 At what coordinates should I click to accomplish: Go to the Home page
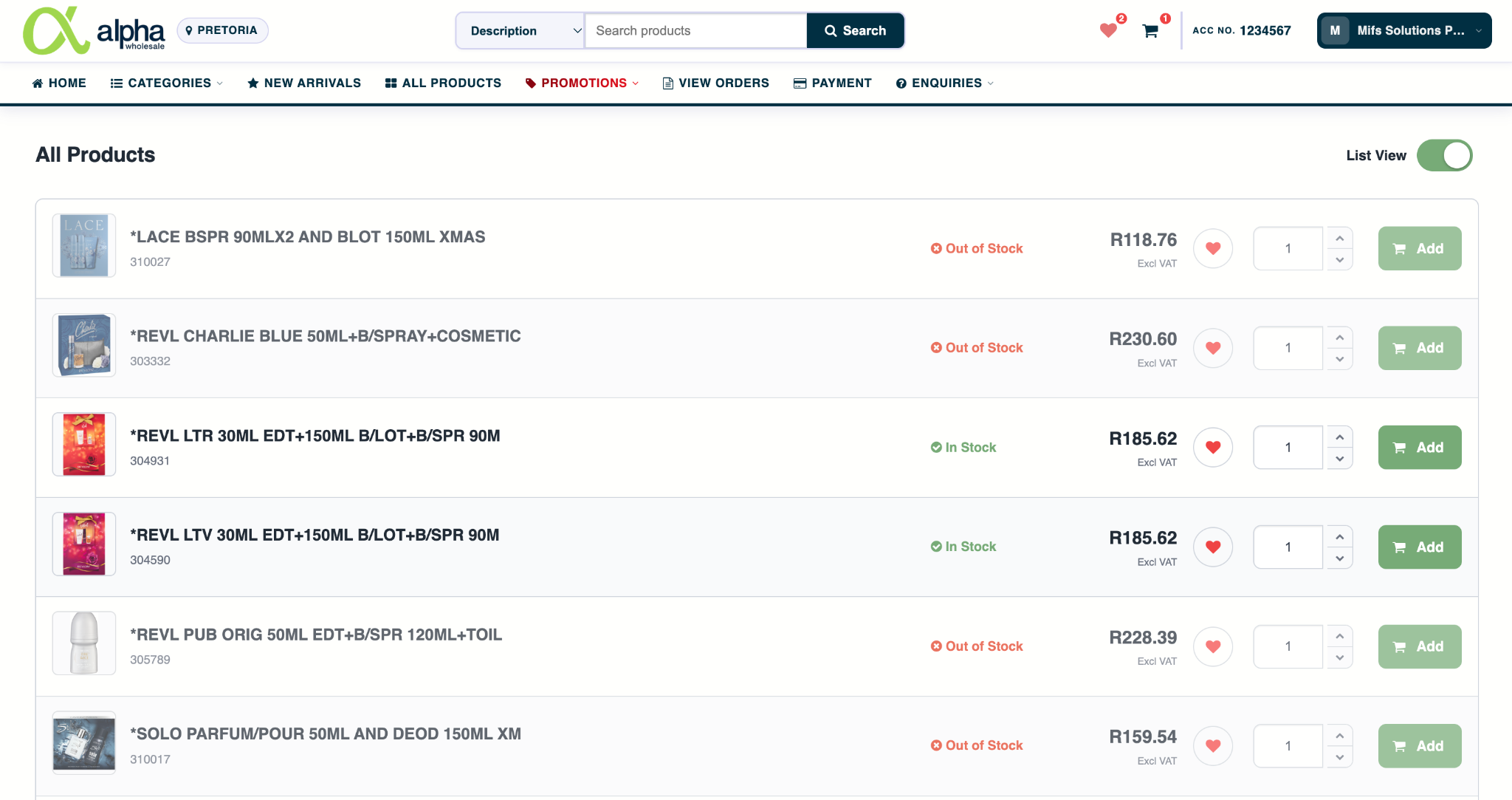[x=59, y=83]
